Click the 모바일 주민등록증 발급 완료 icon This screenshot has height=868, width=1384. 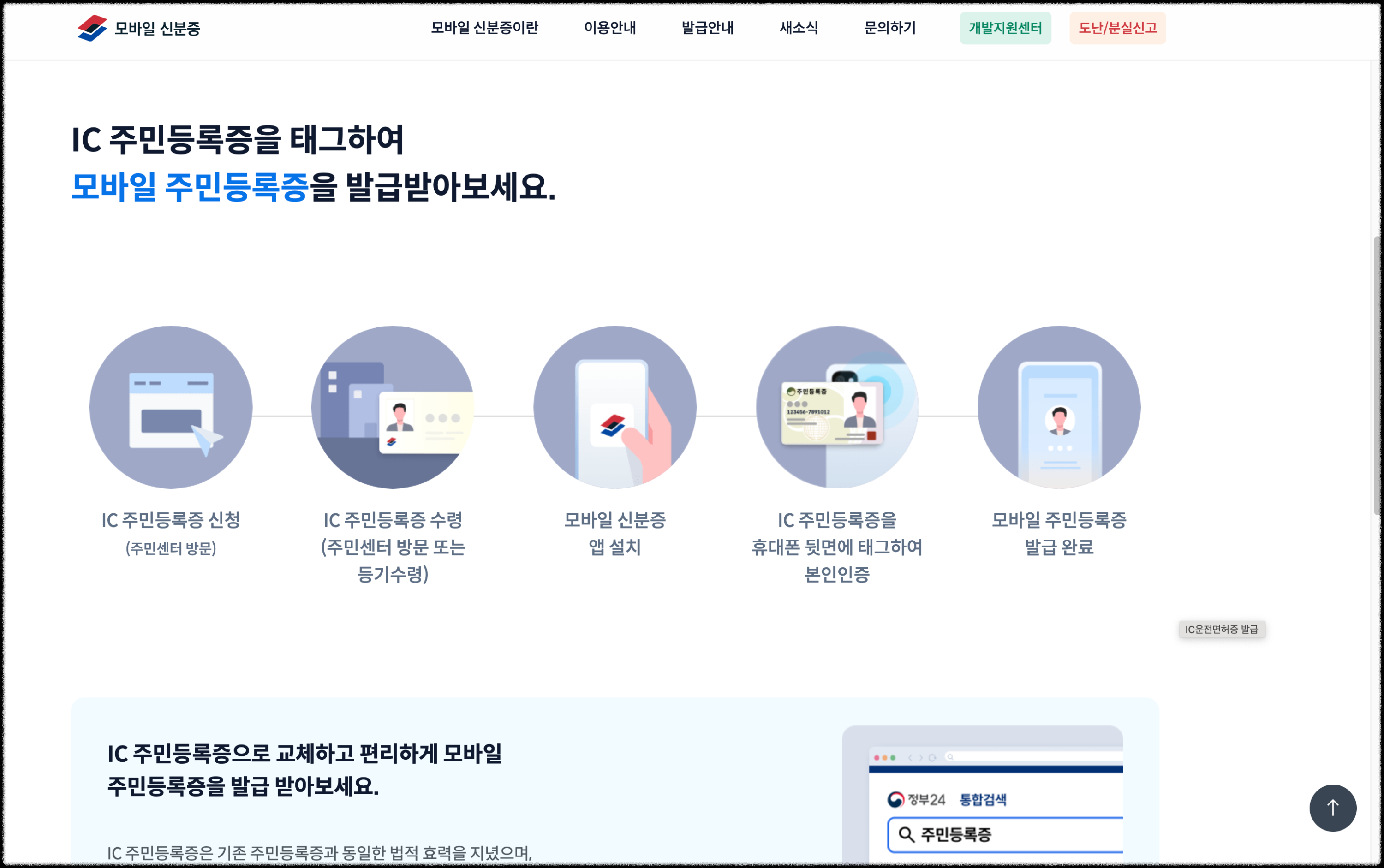click(1059, 408)
